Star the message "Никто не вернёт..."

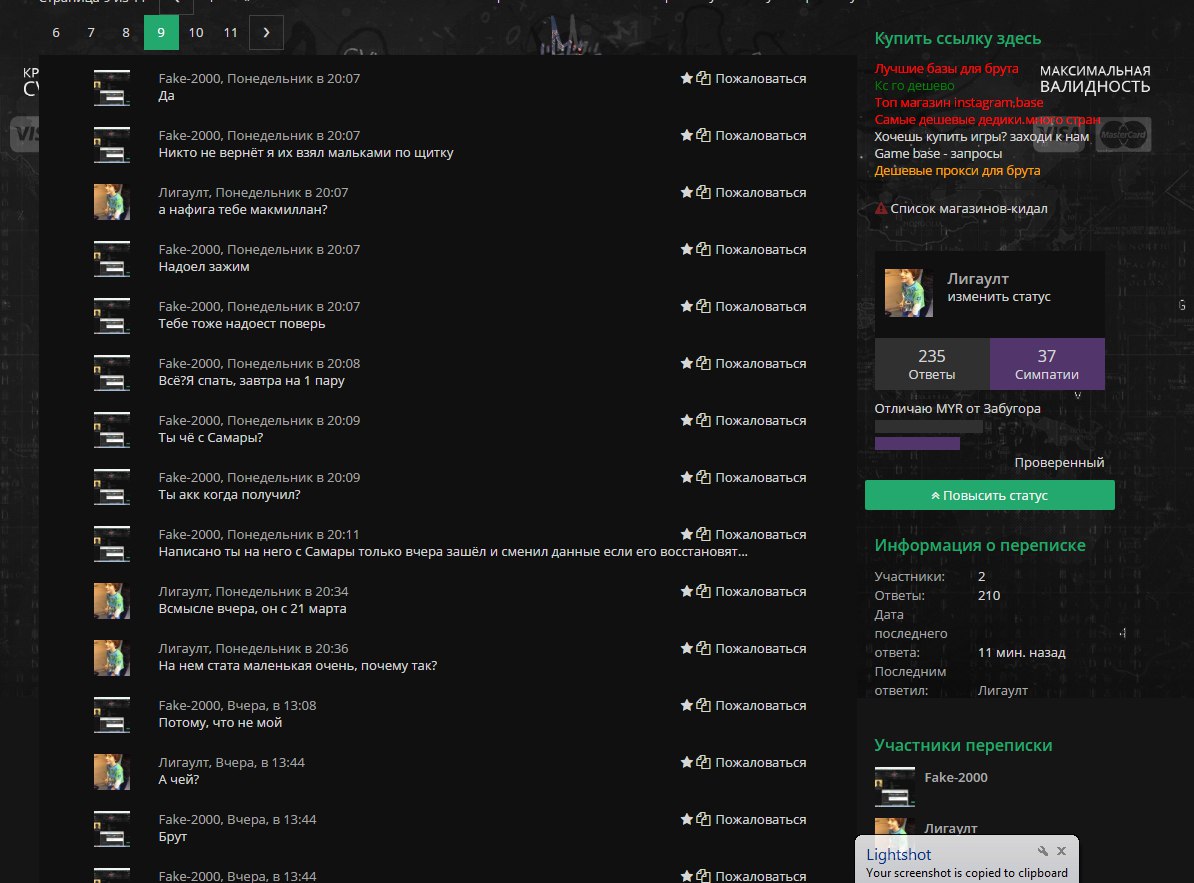[x=686, y=135]
